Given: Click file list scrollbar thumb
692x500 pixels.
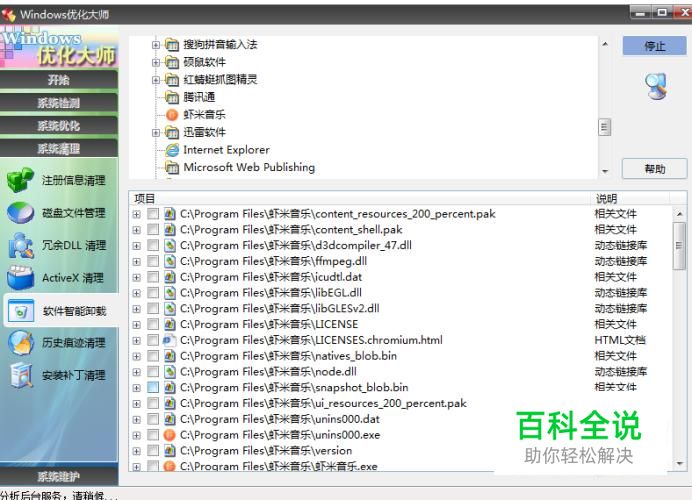Looking at the screenshot, I should click(x=679, y=246).
